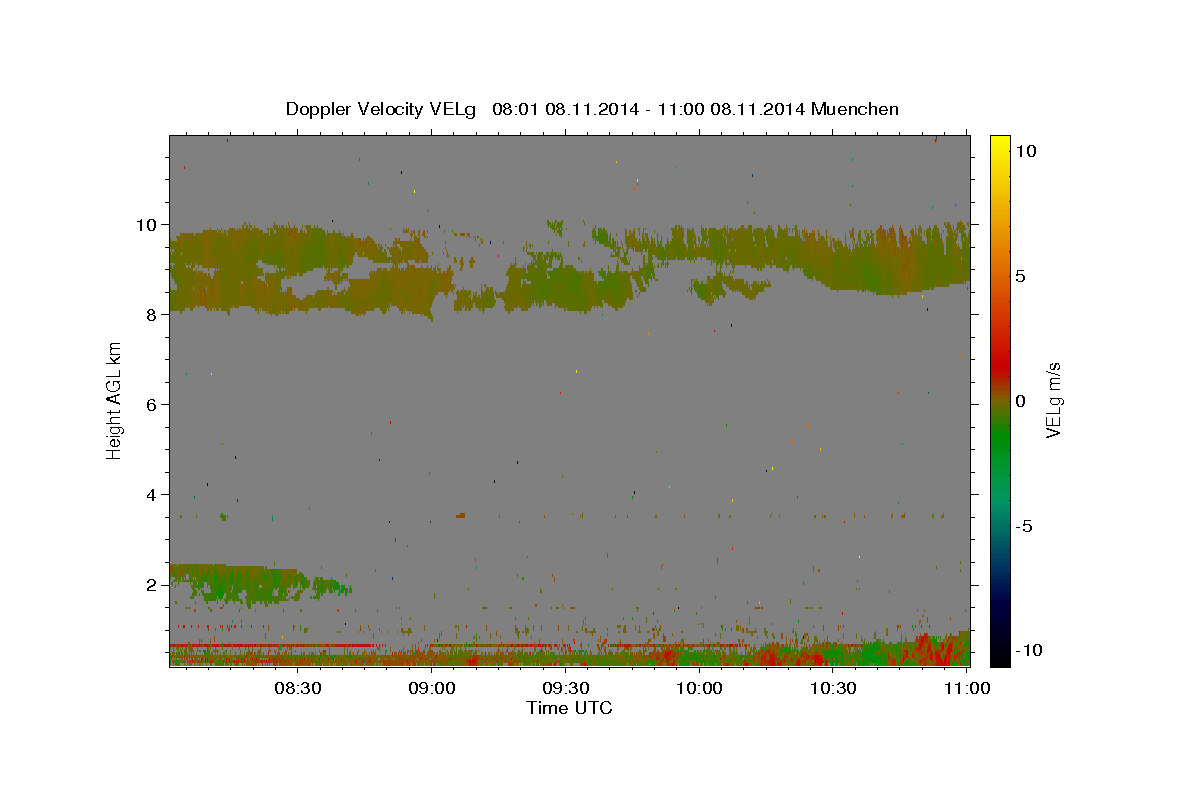Click the 10:00 time axis label
The height and width of the screenshot is (800, 1200).
coord(699,689)
